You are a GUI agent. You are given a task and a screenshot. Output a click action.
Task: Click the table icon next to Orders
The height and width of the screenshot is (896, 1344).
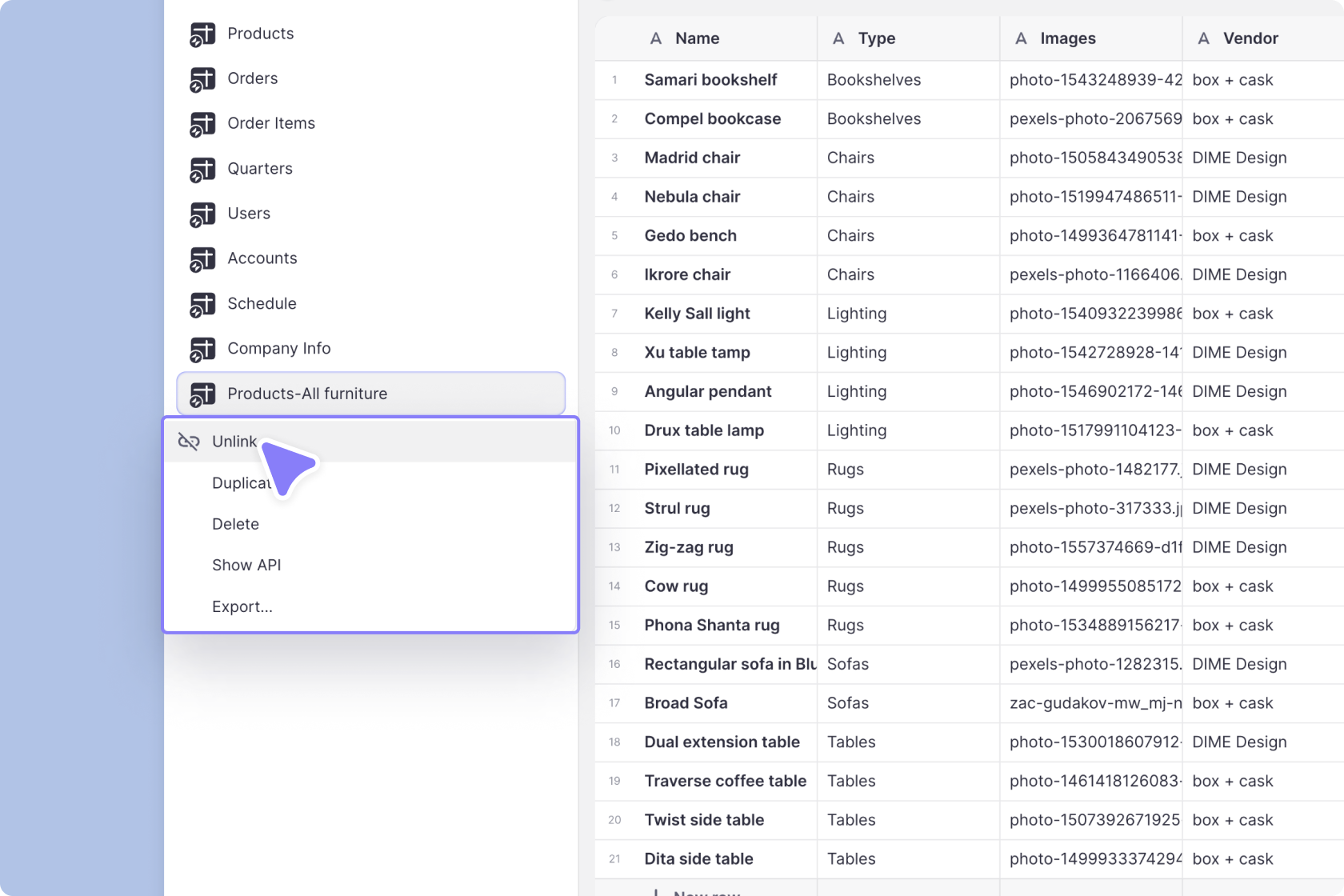pos(202,79)
